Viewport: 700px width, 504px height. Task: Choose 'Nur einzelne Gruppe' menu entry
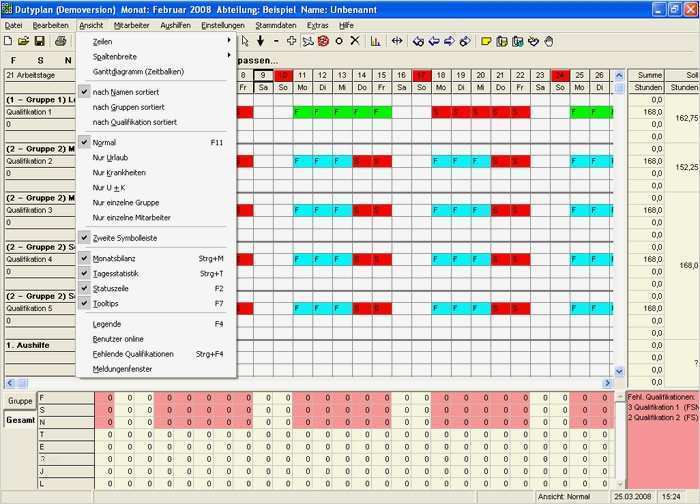[156, 203]
